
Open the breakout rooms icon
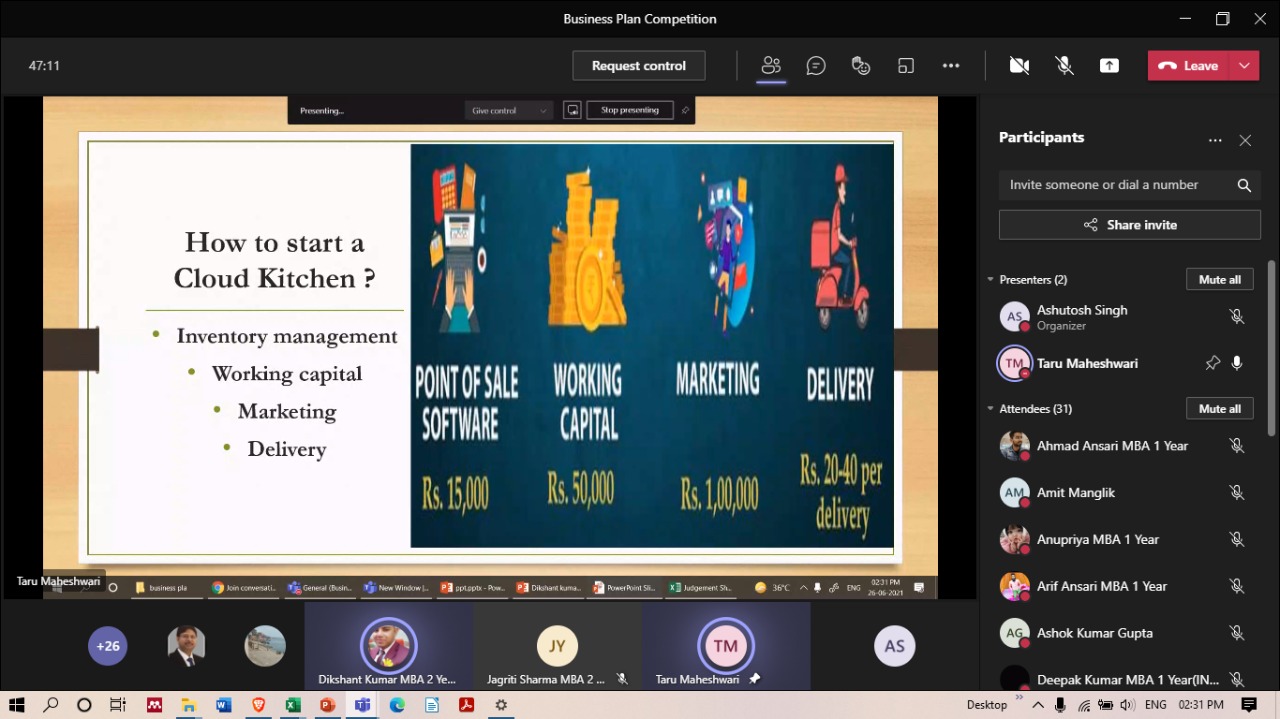906,66
